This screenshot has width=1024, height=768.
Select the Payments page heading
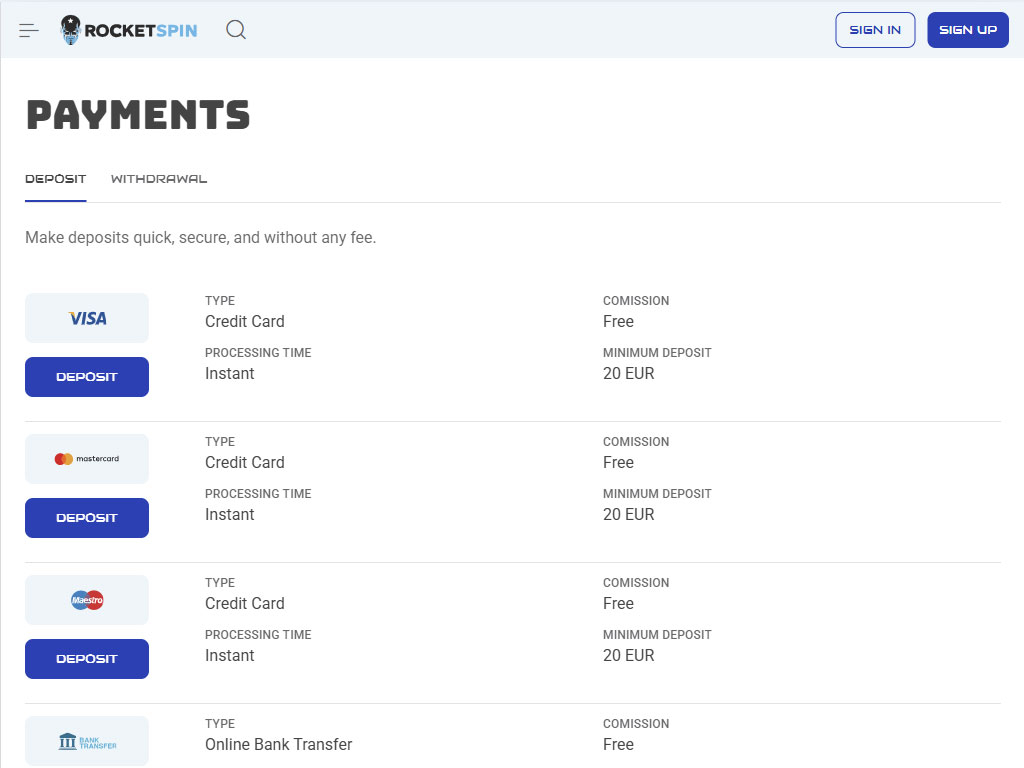[x=138, y=115]
